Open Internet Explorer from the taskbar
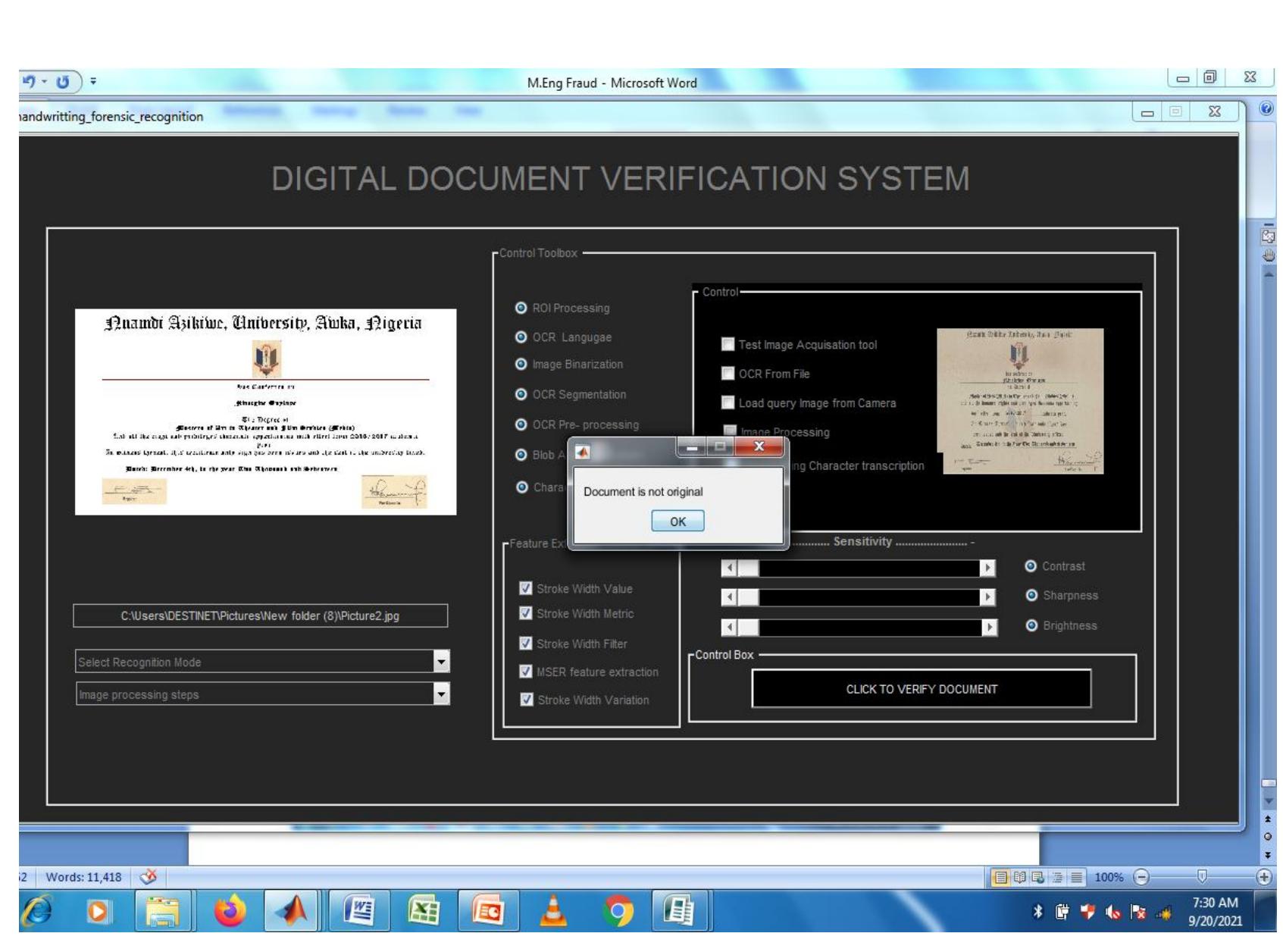1283x952 pixels. pos(38,911)
